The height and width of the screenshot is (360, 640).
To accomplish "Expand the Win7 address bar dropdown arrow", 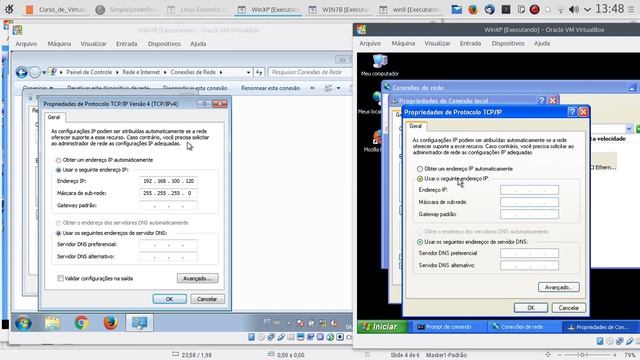I will (248, 73).
